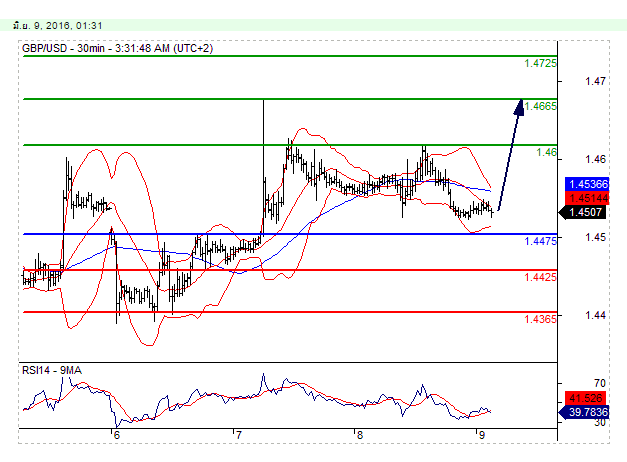The image size is (627, 462).
Task: Click the day 7 time axis marker
Action: [x=239, y=435]
